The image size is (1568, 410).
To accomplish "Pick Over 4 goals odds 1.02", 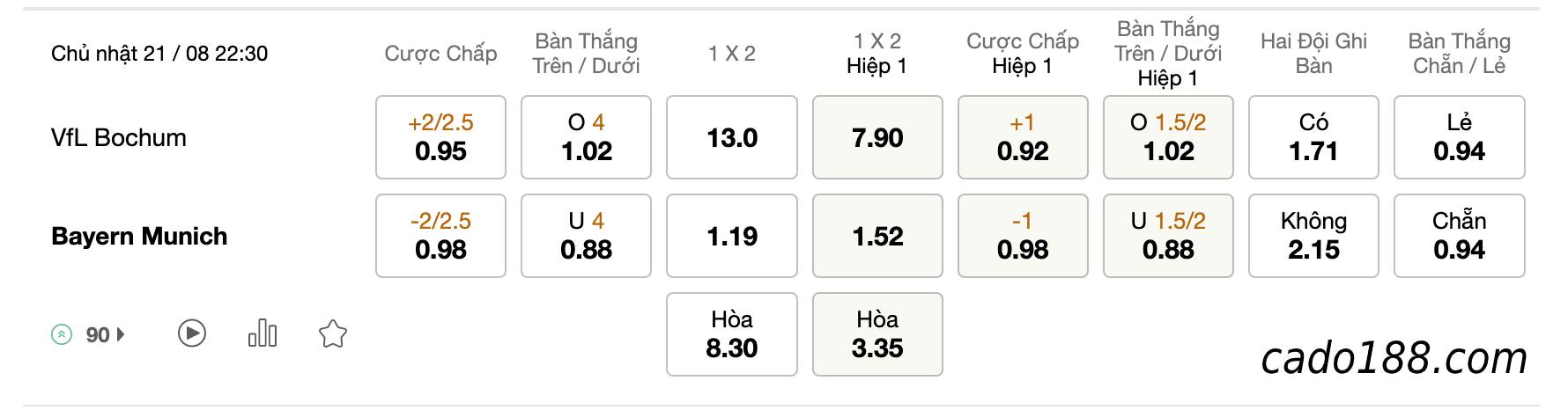I will point(587,137).
